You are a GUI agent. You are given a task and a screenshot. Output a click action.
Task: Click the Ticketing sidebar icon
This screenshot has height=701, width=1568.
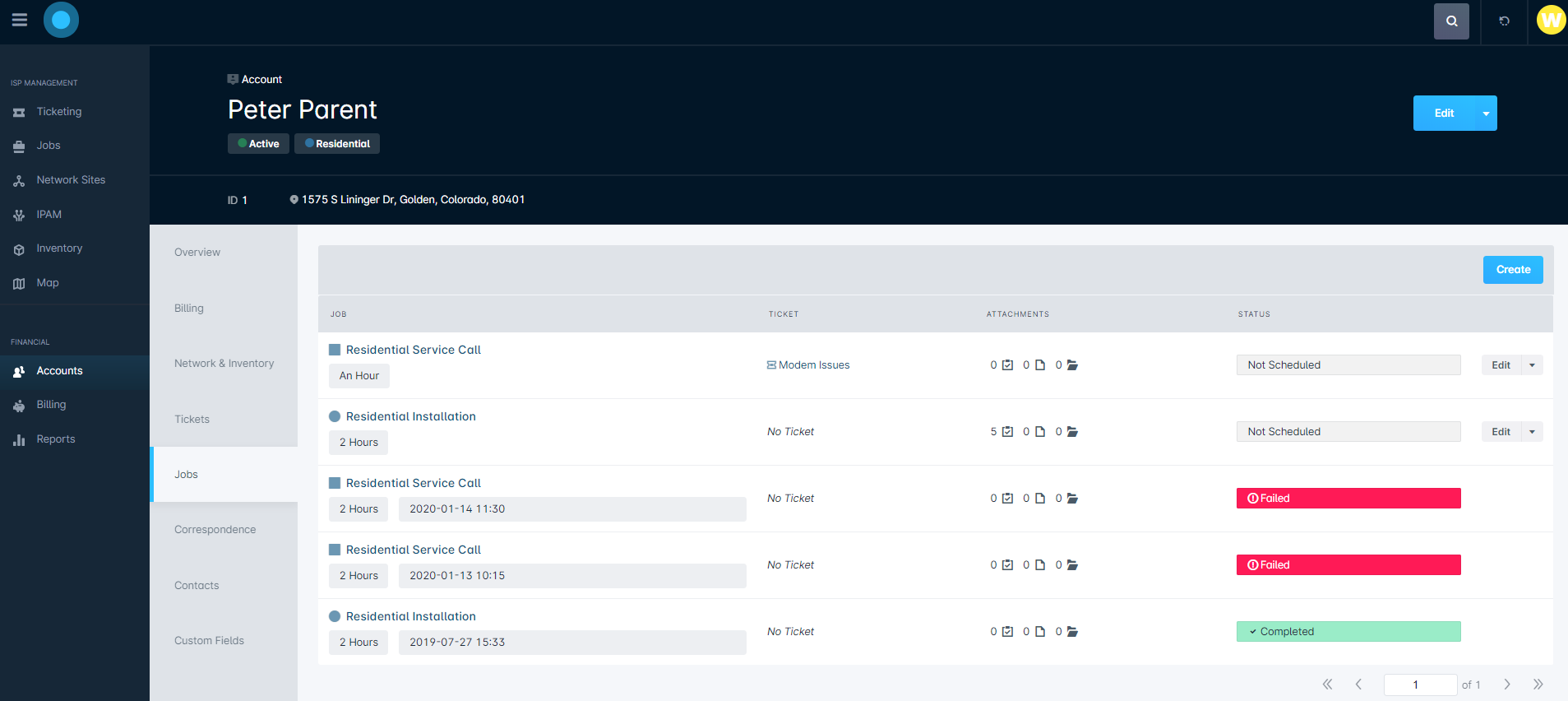19,113
